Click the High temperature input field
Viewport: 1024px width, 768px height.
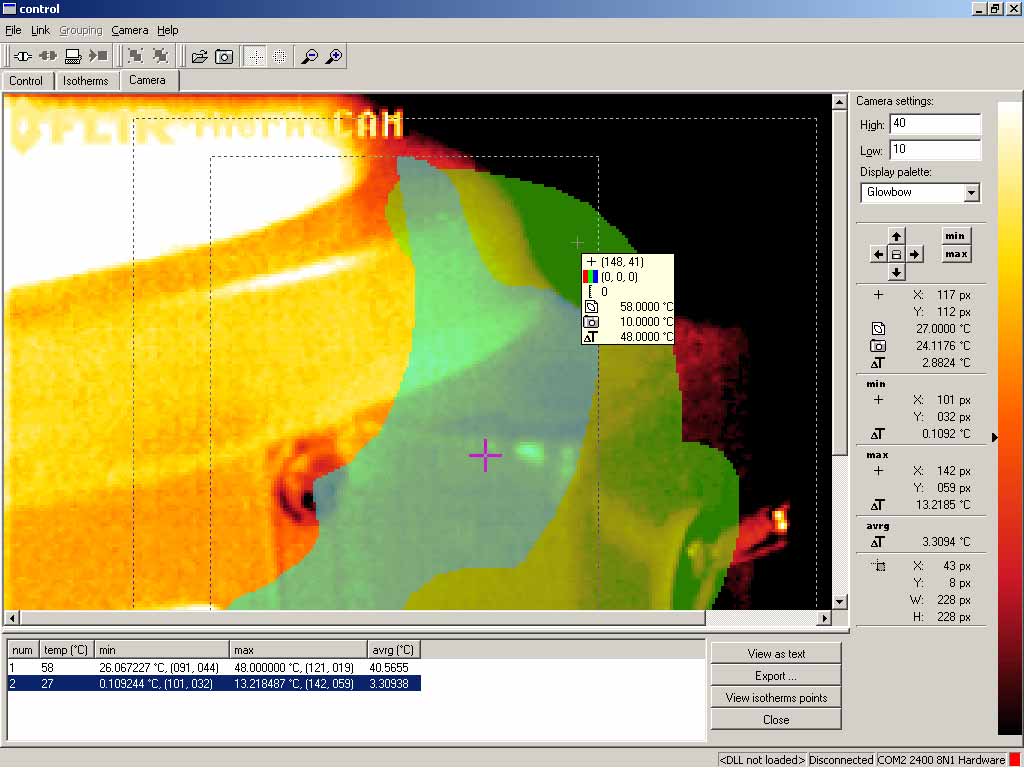point(934,124)
